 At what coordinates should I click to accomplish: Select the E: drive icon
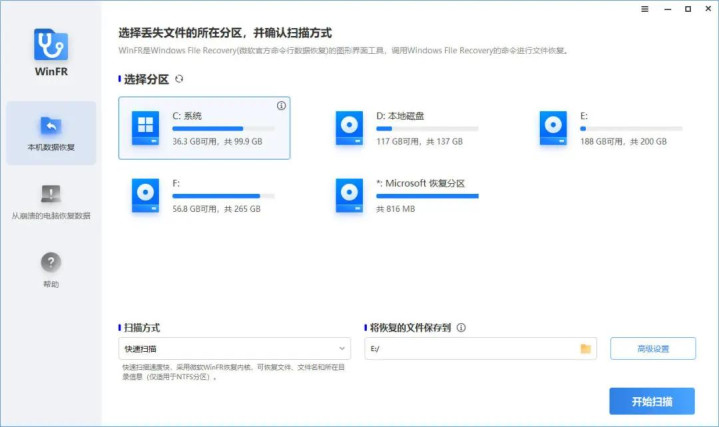(x=553, y=128)
